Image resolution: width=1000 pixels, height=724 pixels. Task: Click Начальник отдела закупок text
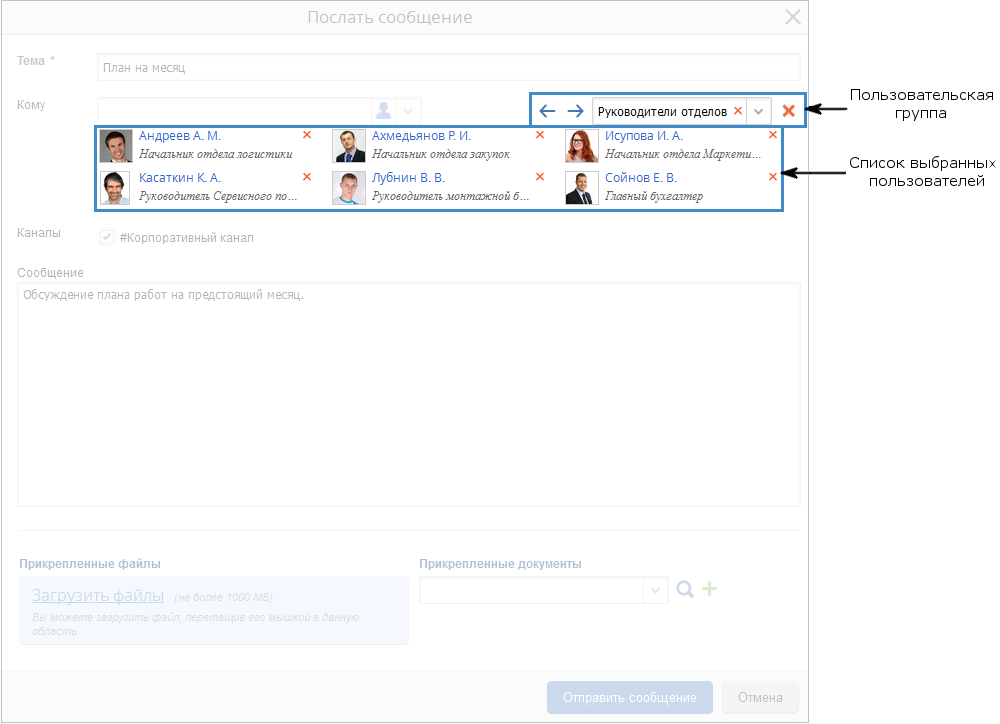[x=441, y=154]
